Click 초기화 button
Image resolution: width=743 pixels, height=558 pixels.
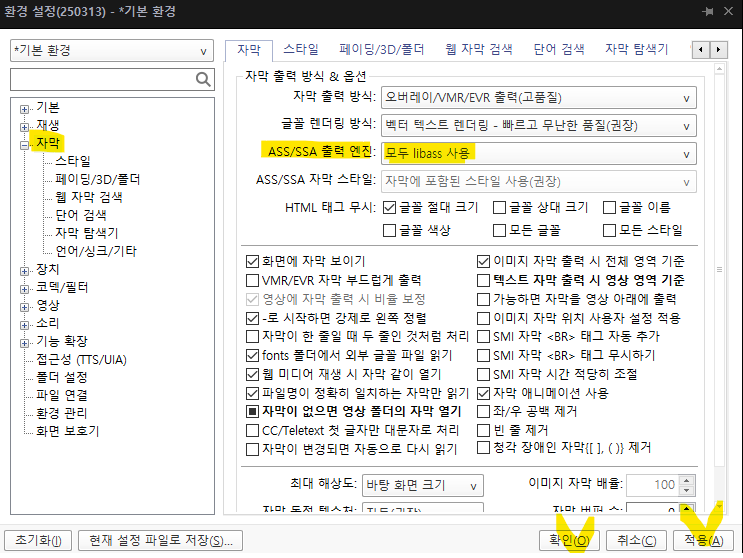pos(38,540)
